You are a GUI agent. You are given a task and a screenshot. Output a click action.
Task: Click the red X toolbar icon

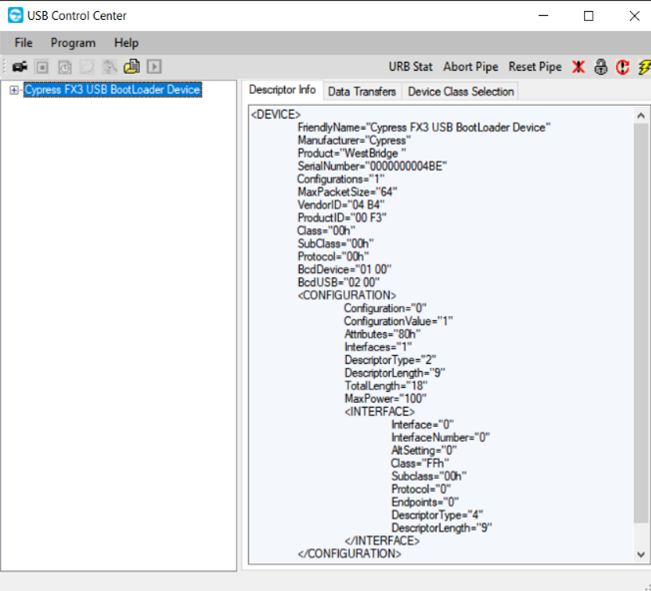coord(578,67)
